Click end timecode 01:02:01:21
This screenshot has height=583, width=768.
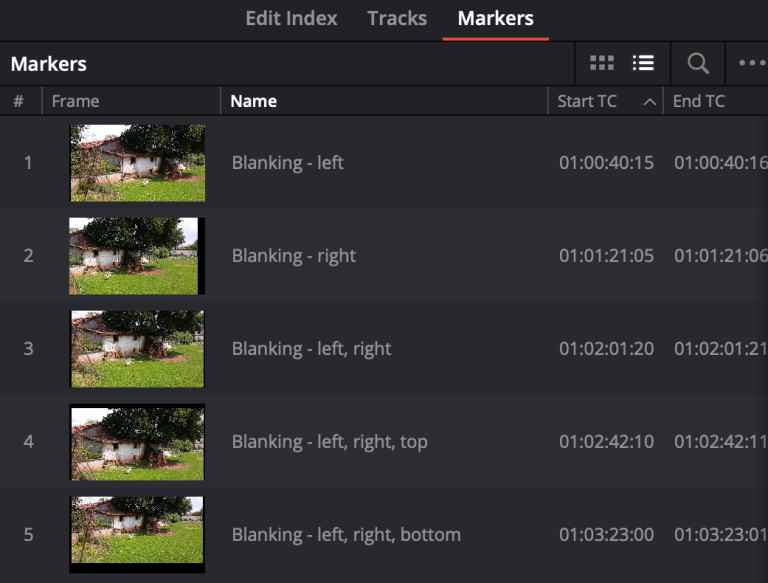click(x=720, y=349)
